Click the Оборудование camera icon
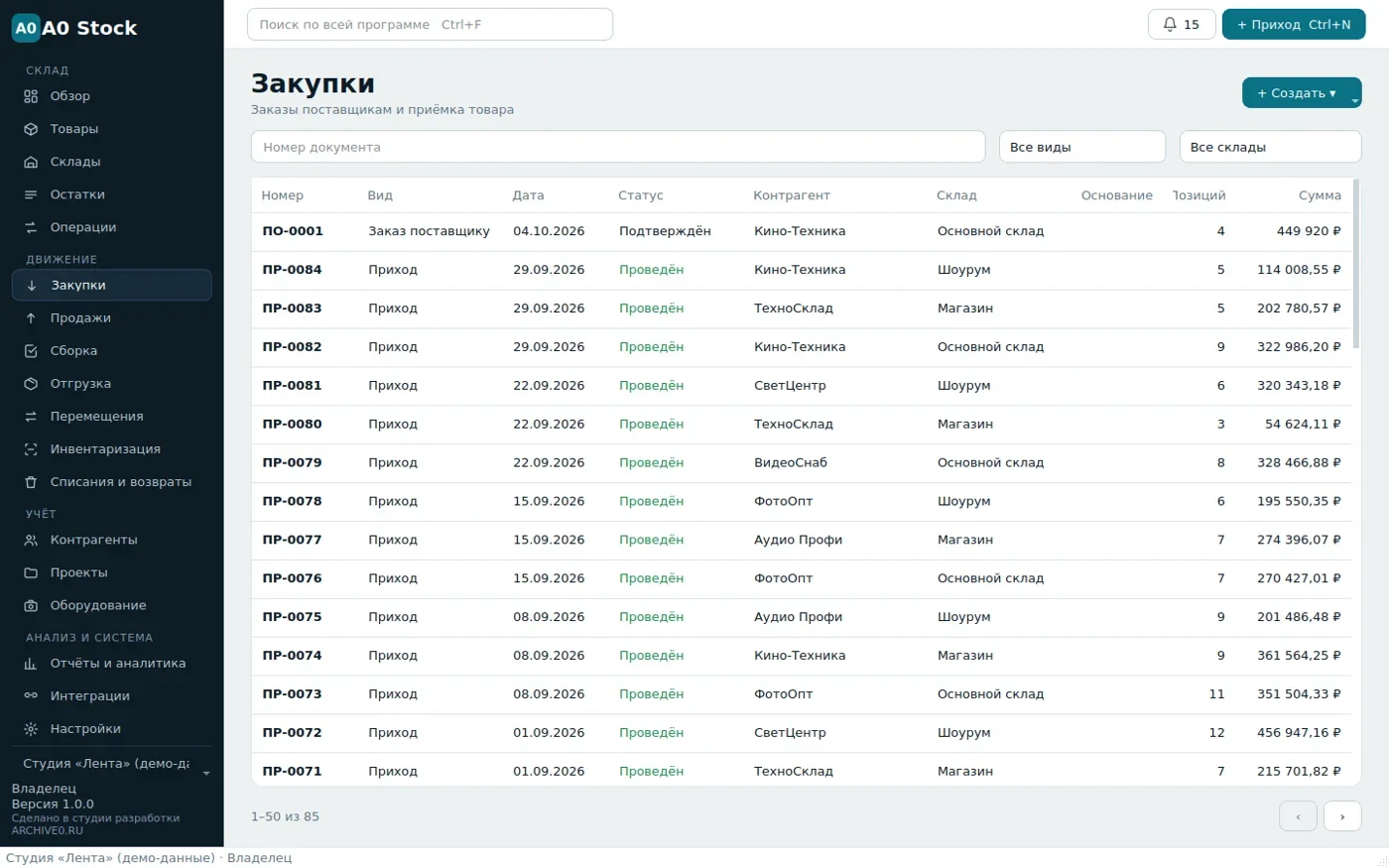This screenshot has width=1389, height=868. click(31, 606)
